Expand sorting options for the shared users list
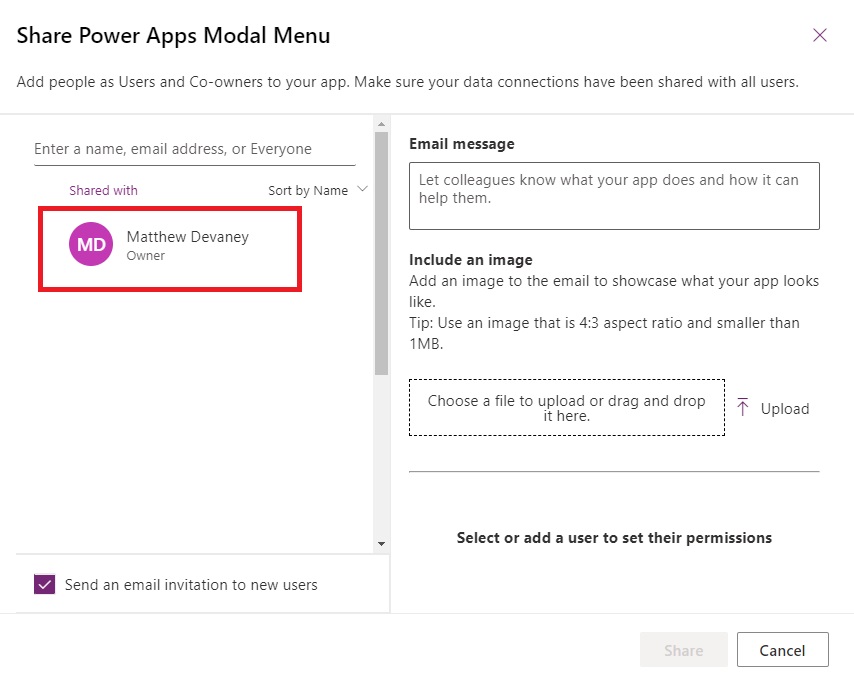Screen dimensions: 854x689 click(x=362, y=189)
